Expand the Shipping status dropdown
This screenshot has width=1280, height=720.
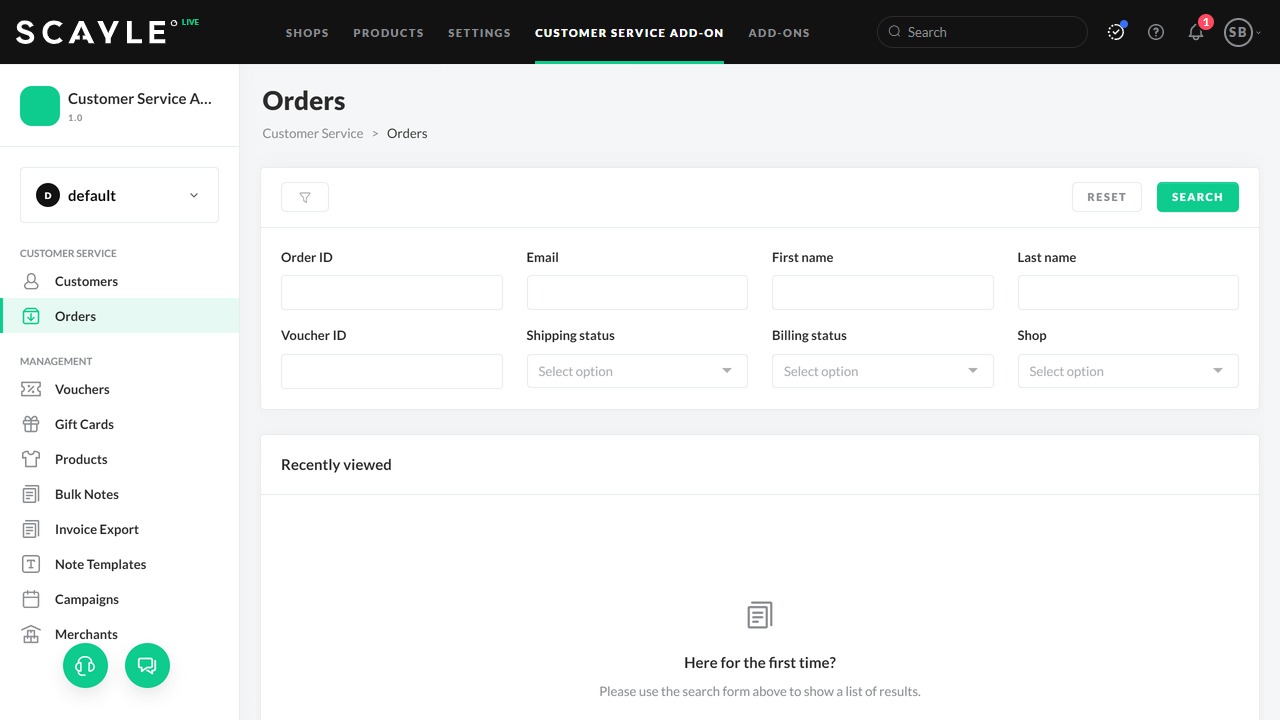[x=637, y=371]
